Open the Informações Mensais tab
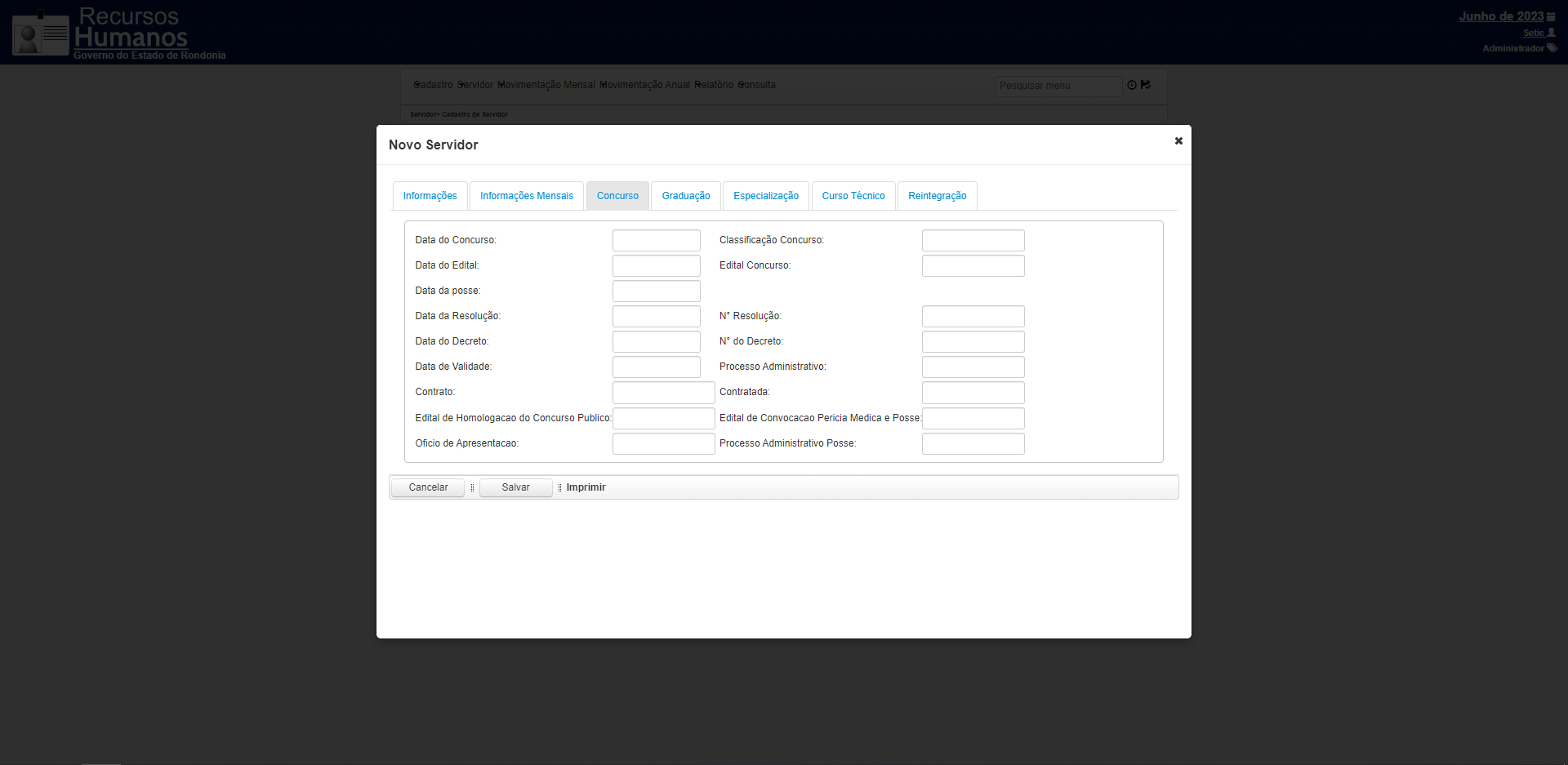Viewport: 1568px width, 765px height. pos(527,196)
